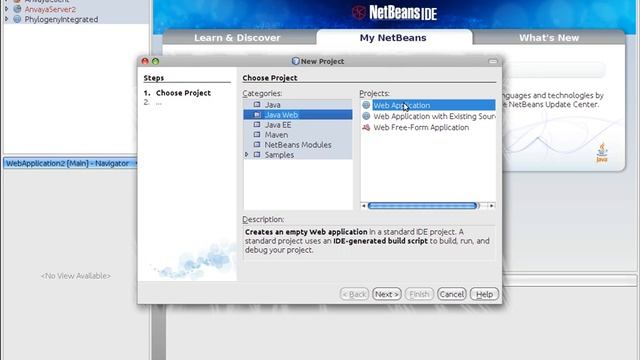This screenshot has width=640, height=360.
Task: Click the disabled Back button
Action: click(x=354, y=294)
